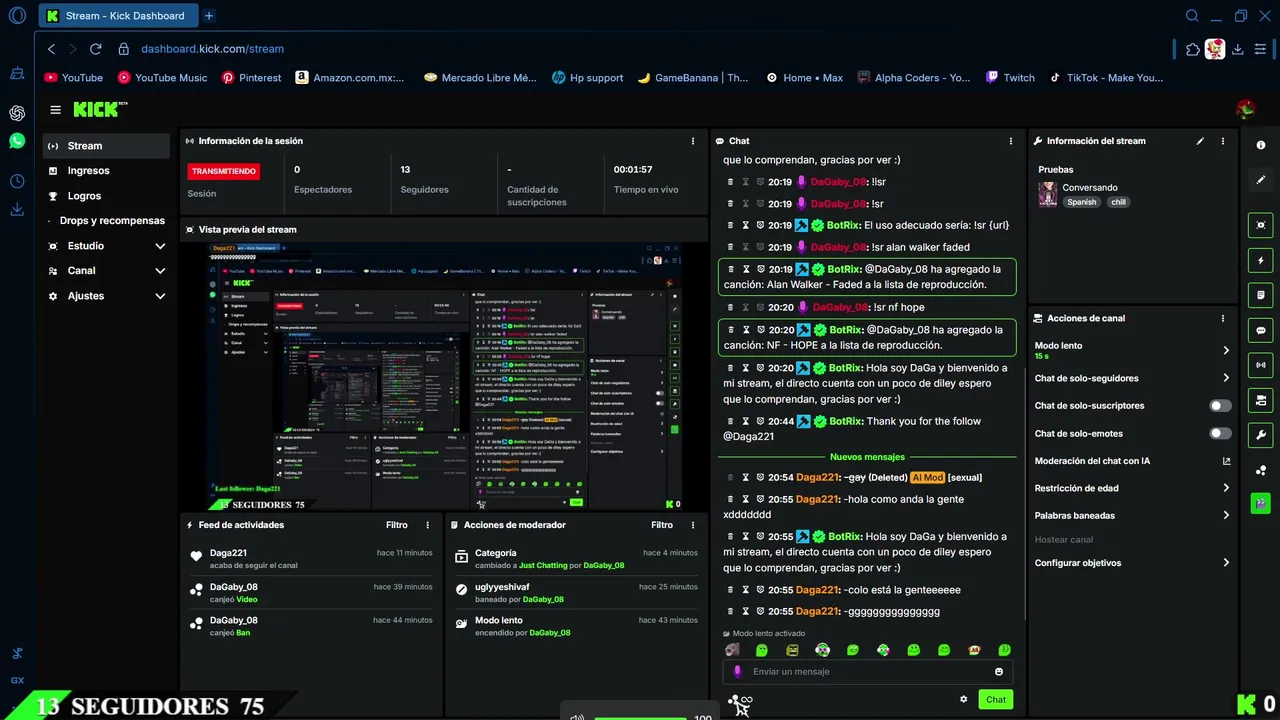Click lightning bolt icon in right toolbar
The width and height of the screenshot is (1280, 720).
(x=1260, y=260)
